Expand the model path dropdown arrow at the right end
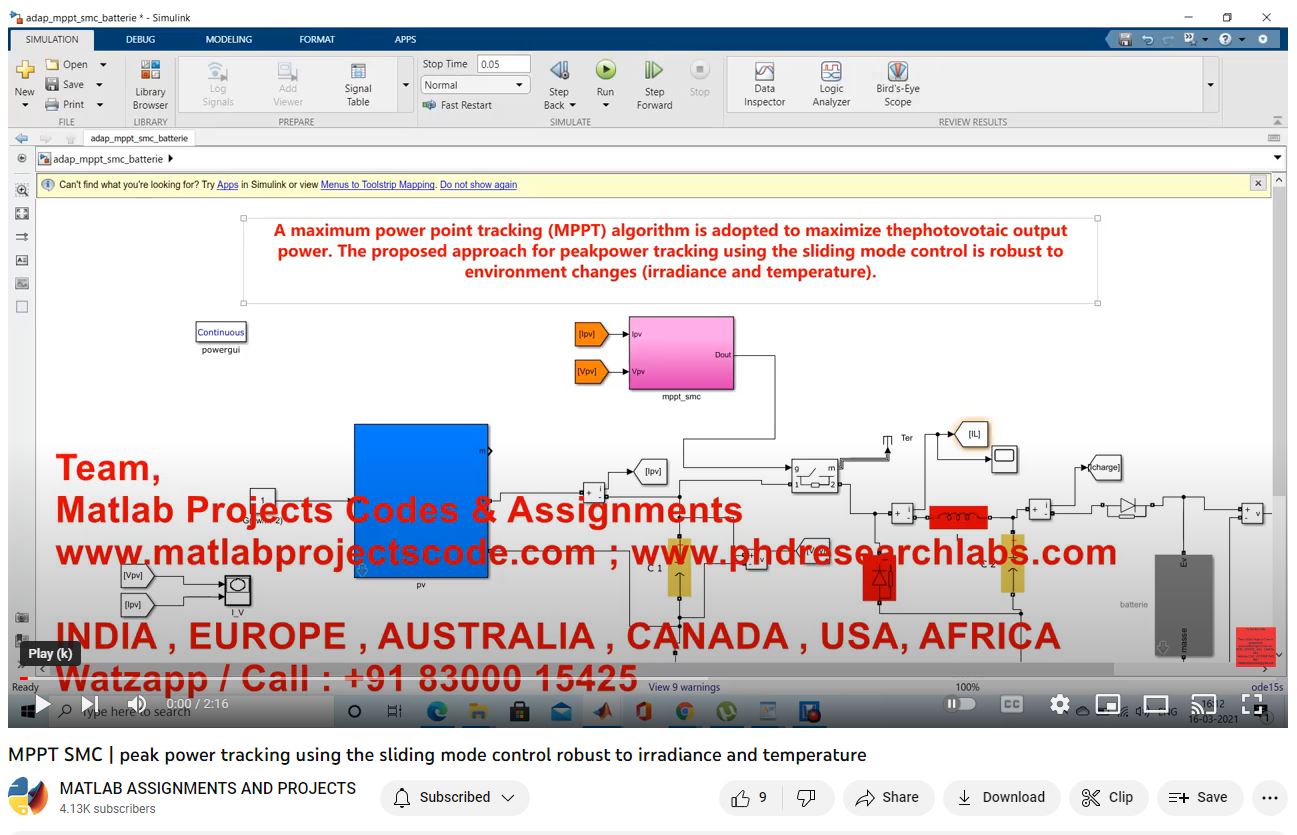Image resolution: width=1297 pixels, height=835 pixels. 1277,158
